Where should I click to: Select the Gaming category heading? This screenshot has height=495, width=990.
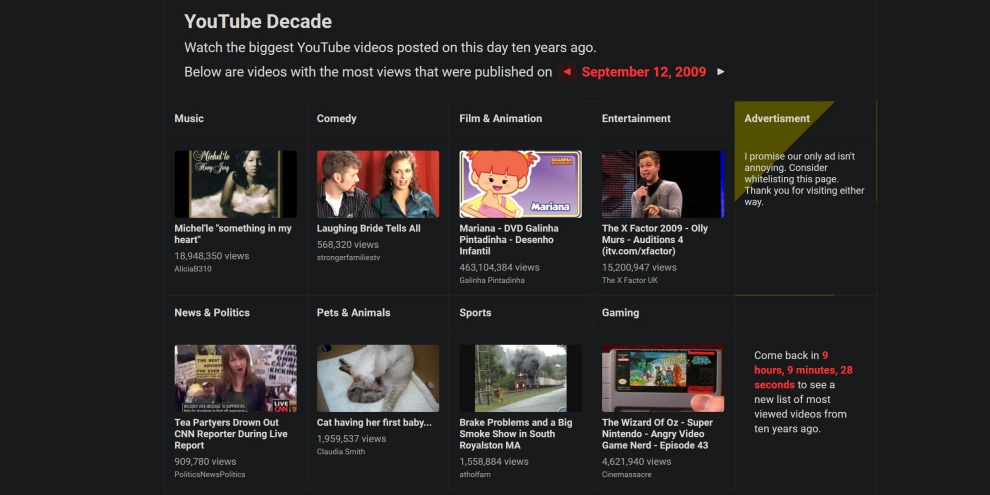pyautogui.click(x=621, y=313)
